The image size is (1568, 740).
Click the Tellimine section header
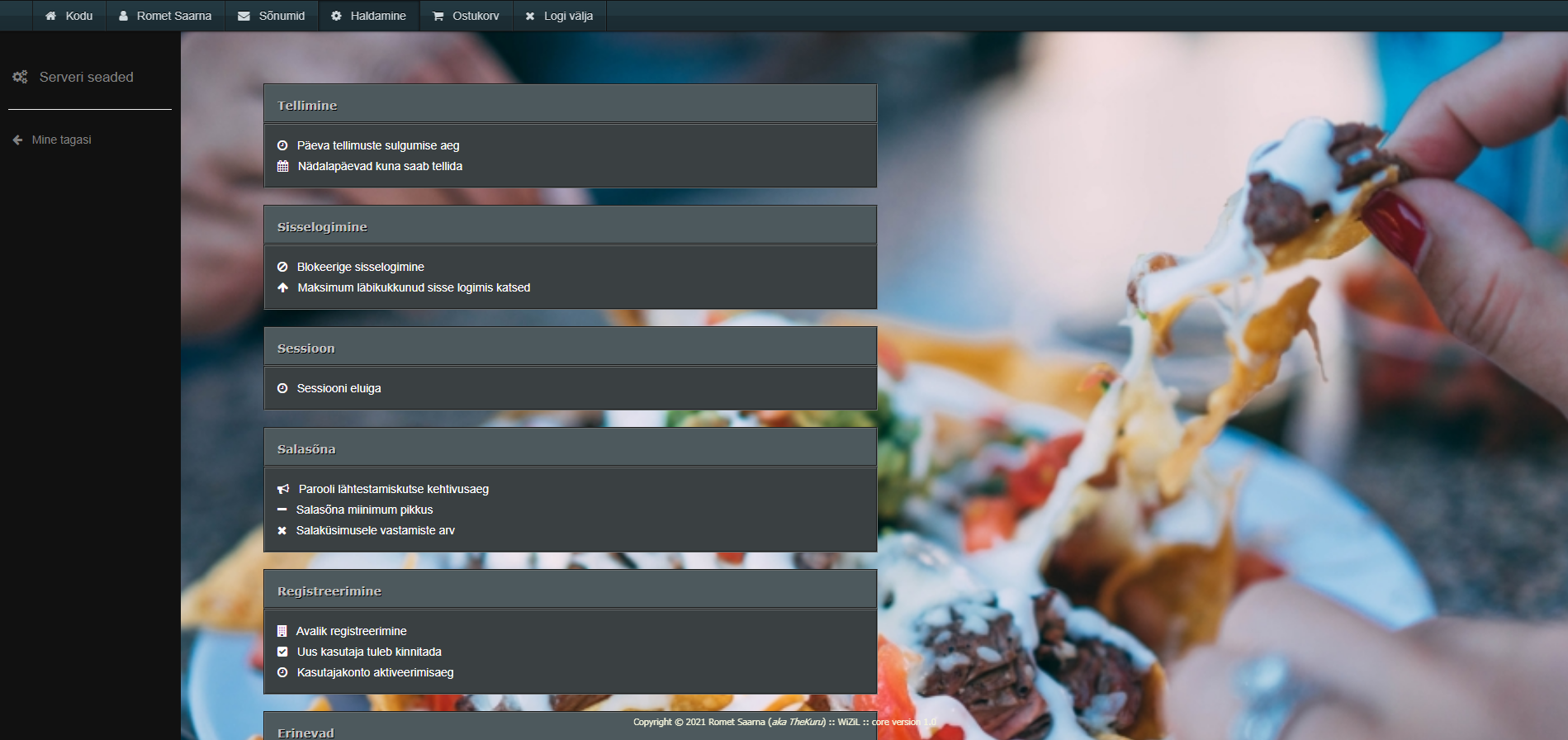(x=570, y=105)
